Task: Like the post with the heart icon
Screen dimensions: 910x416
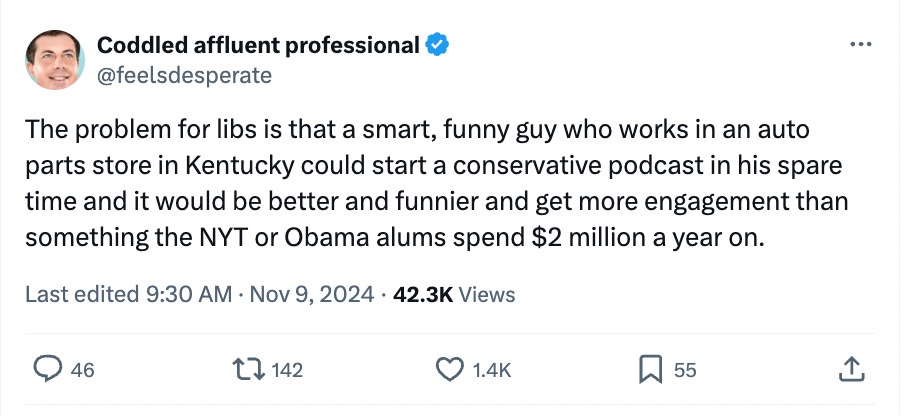Action: [x=451, y=370]
